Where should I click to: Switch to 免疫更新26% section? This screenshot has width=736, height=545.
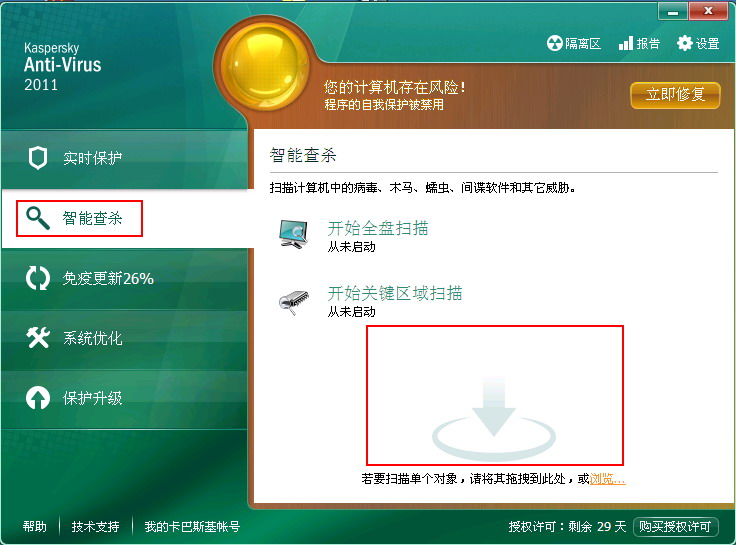click(124, 279)
